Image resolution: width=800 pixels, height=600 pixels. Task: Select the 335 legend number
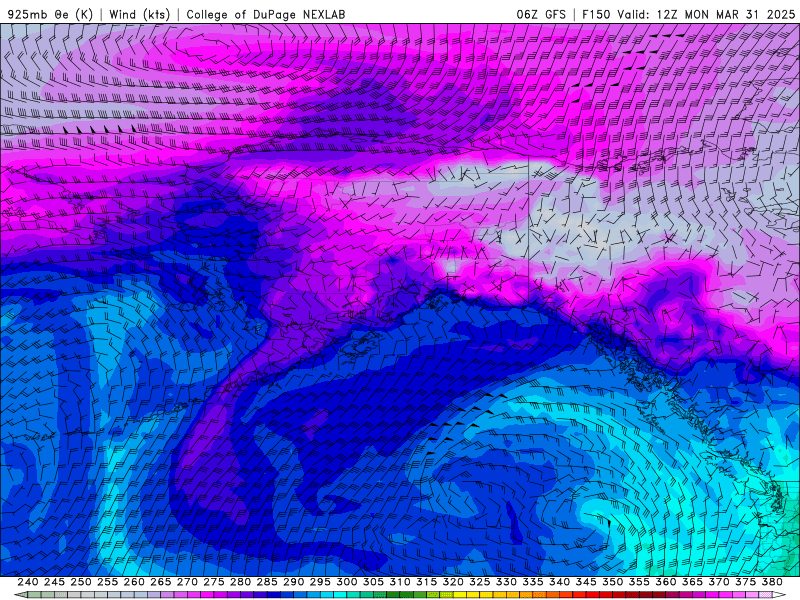pyautogui.click(x=533, y=582)
